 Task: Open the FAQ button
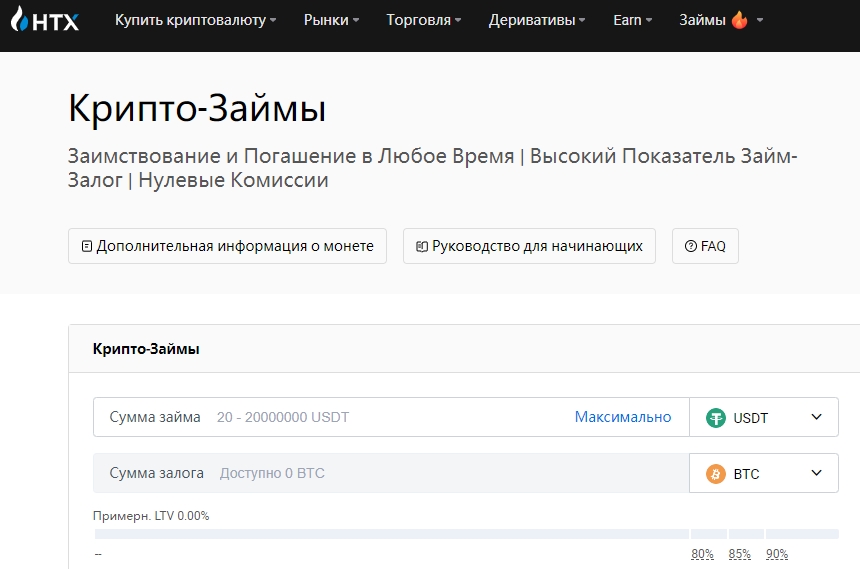click(x=705, y=246)
